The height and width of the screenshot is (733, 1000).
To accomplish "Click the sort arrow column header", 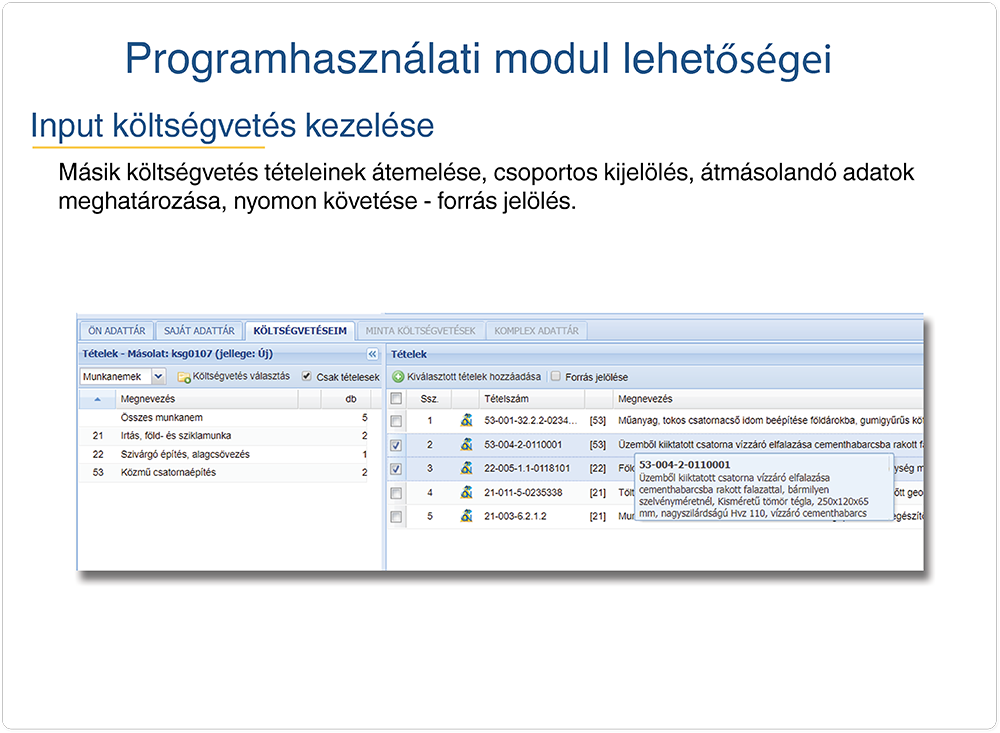I will point(97,399).
